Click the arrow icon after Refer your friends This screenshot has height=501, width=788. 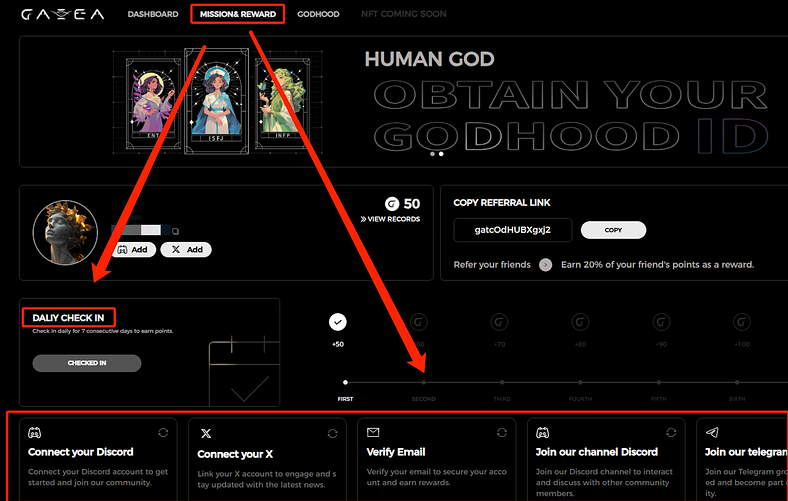tap(546, 265)
